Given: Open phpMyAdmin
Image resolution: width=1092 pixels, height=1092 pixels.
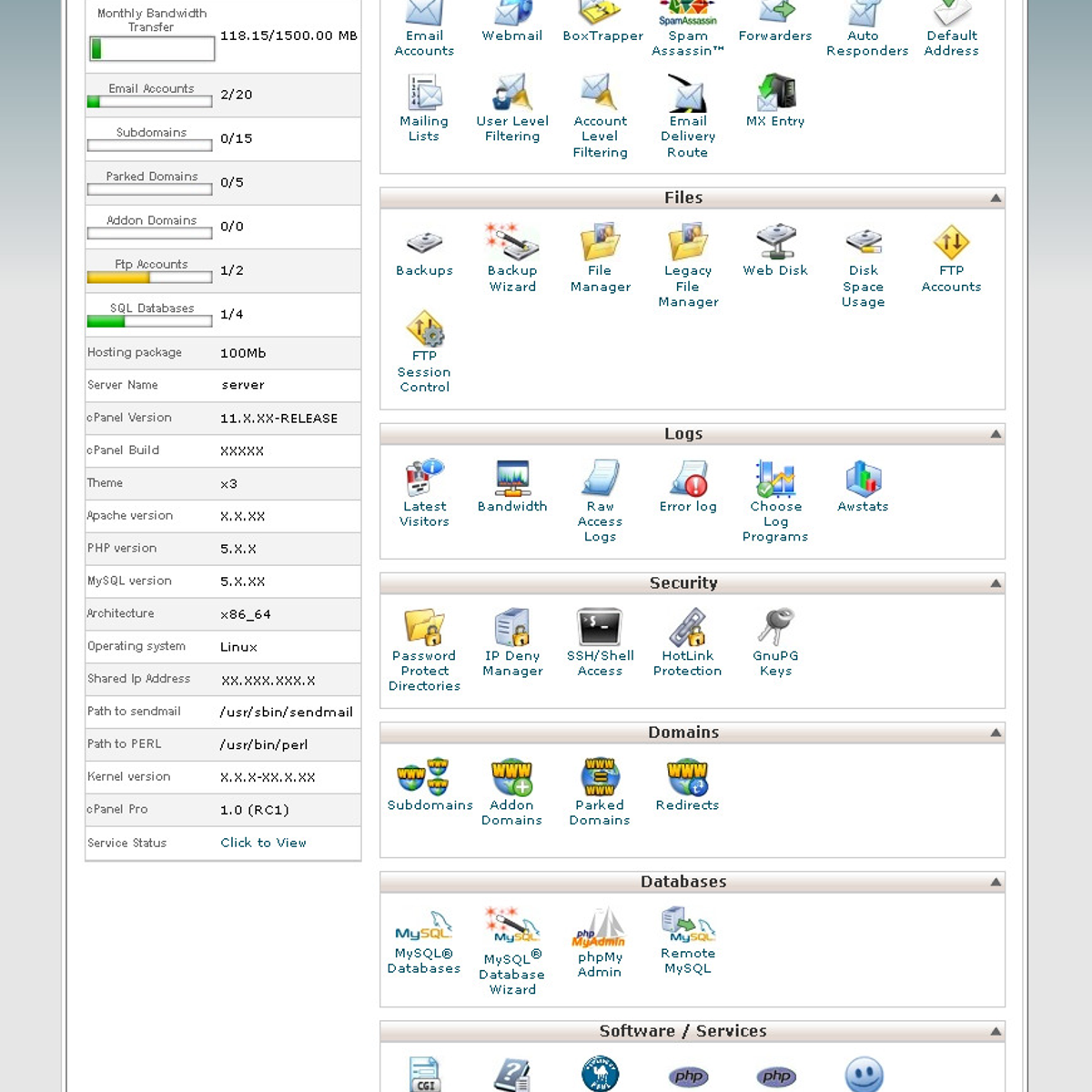Looking at the screenshot, I should pos(601,943).
